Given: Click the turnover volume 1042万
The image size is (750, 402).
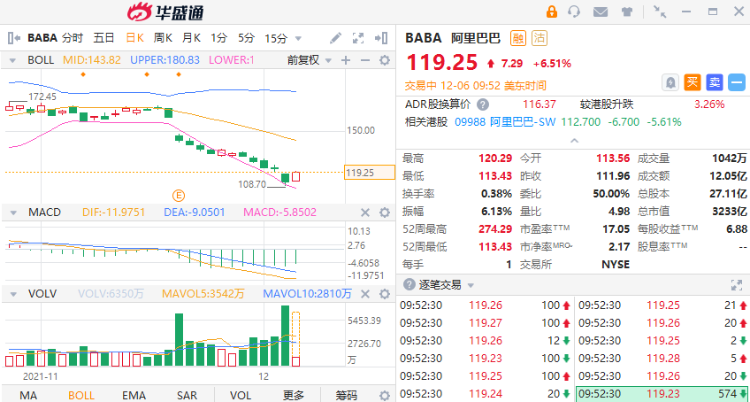Looking at the screenshot, I should coord(728,158).
